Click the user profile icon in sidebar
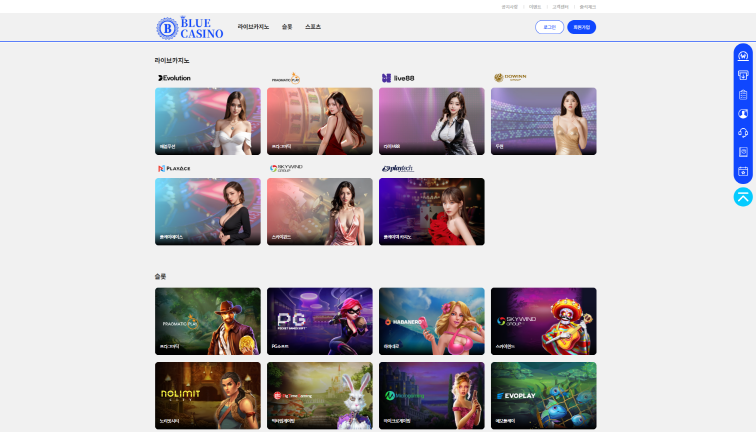 [x=743, y=114]
